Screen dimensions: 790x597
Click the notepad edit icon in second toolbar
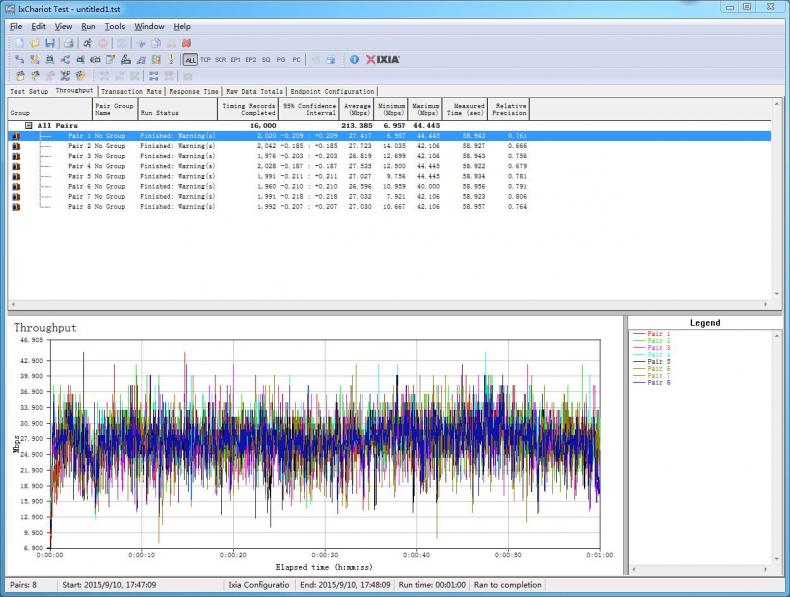(x=110, y=59)
